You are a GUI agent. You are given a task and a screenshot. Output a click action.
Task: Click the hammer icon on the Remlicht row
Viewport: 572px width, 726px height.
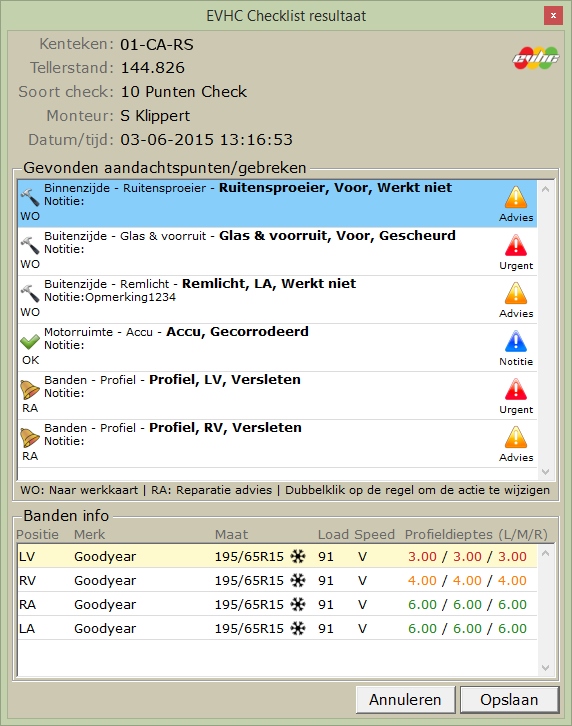point(30,294)
